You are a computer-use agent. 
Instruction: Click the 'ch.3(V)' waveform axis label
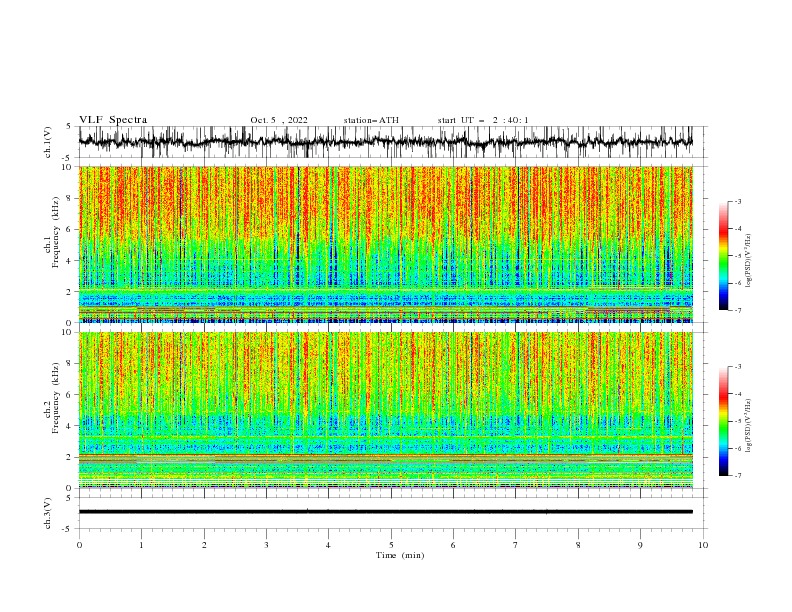pyautogui.click(x=48, y=513)
